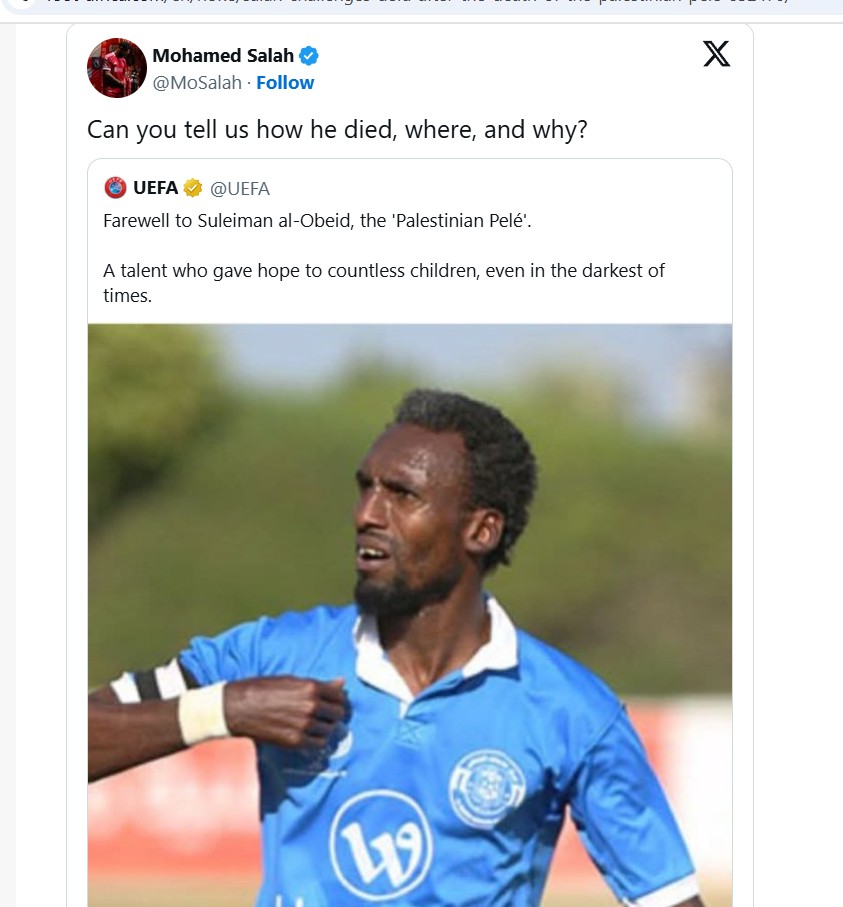Open Mohamed Salah's profile picture

point(117,68)
